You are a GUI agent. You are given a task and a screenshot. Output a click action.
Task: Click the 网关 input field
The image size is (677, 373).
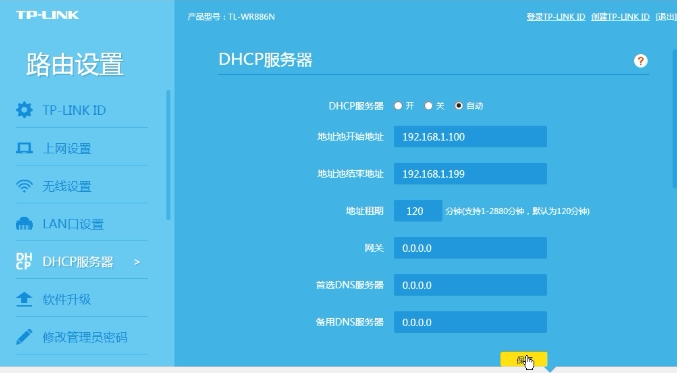[470, 248]
